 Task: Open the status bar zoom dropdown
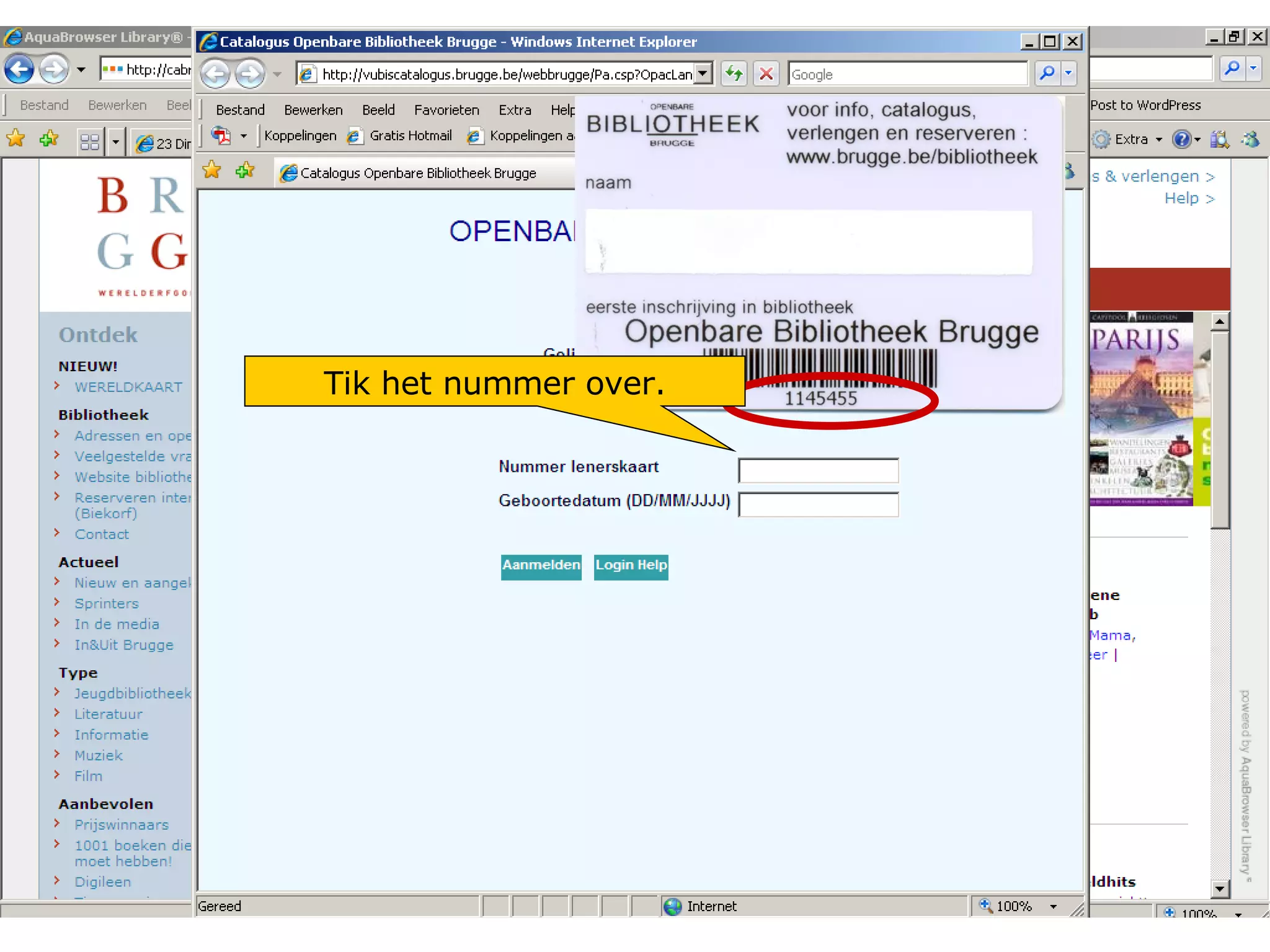click(1053, 907)
